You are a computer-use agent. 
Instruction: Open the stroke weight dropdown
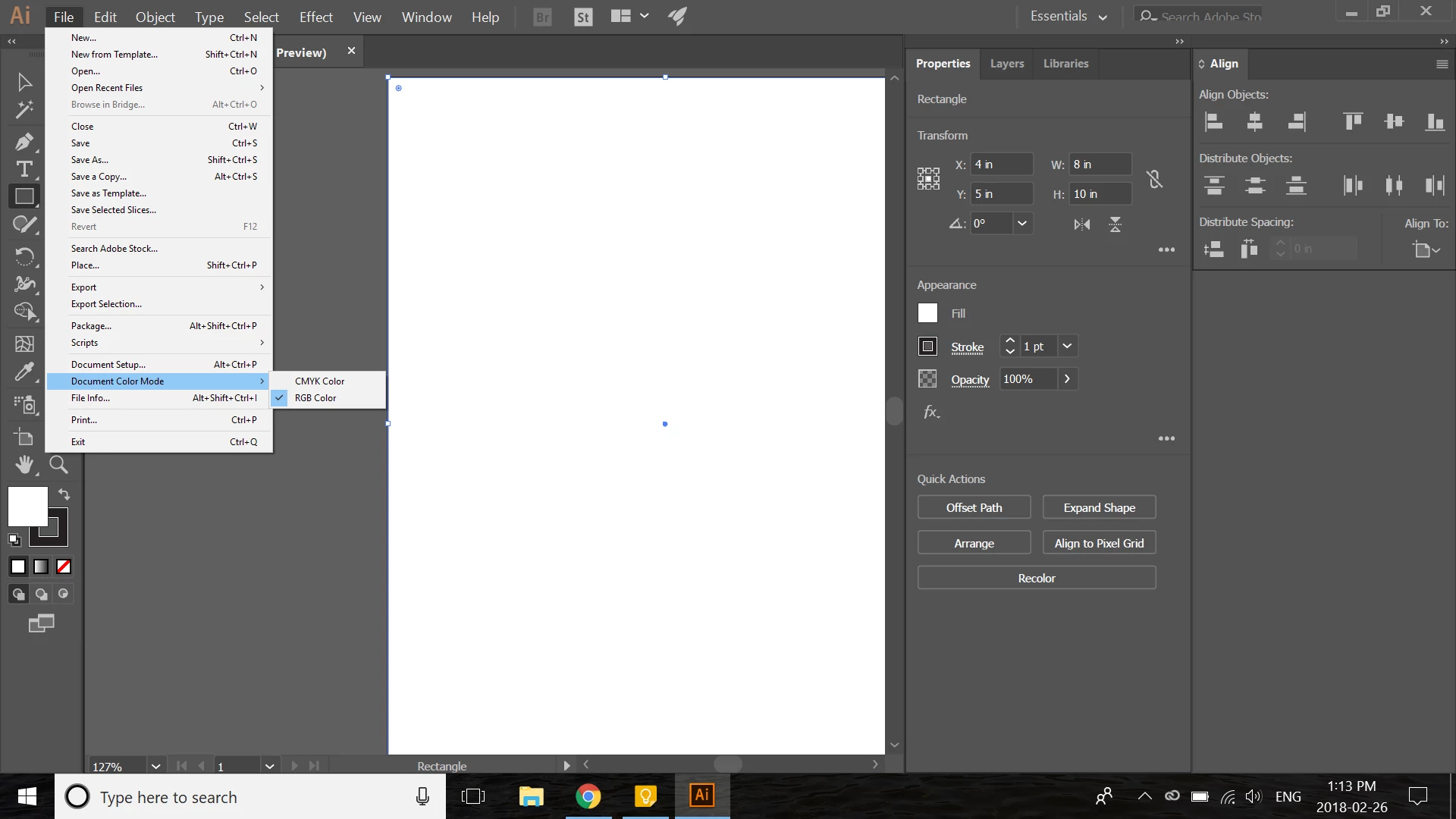pyautogui.click(x=1067, y=346)
